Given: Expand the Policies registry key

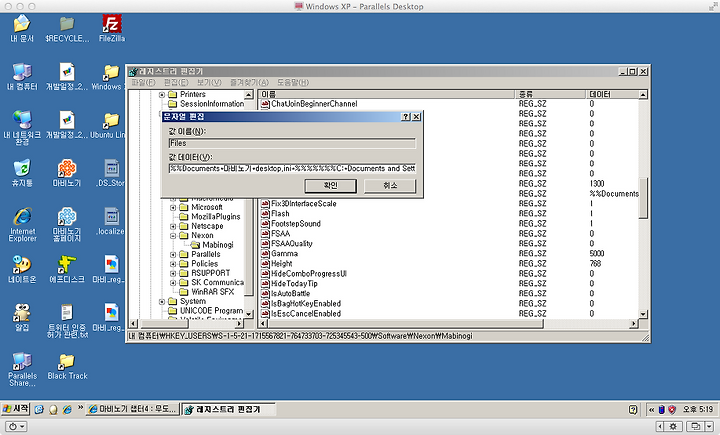Looking at the screenshot, I should (173, 264).
